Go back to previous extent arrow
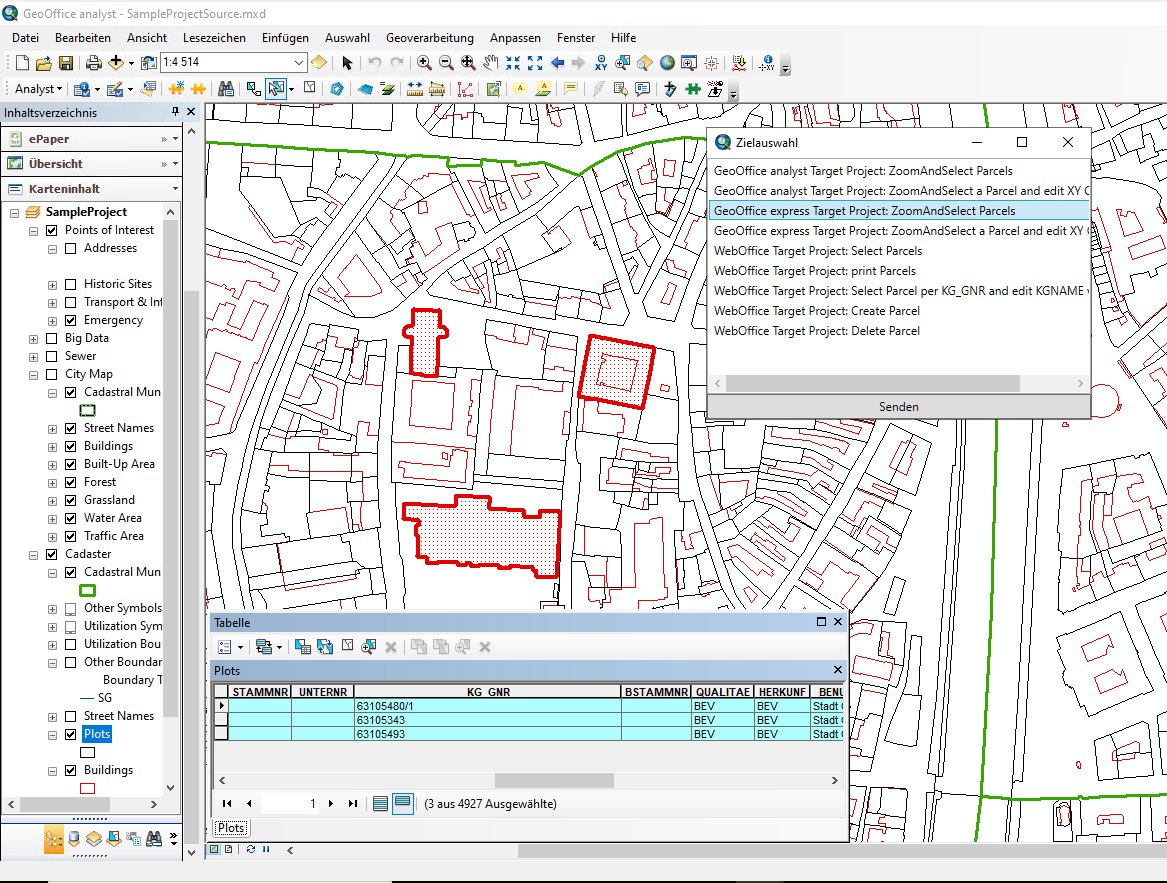Screen dimensions: 1167x883 pyautogui.click(x=557, y=63)
